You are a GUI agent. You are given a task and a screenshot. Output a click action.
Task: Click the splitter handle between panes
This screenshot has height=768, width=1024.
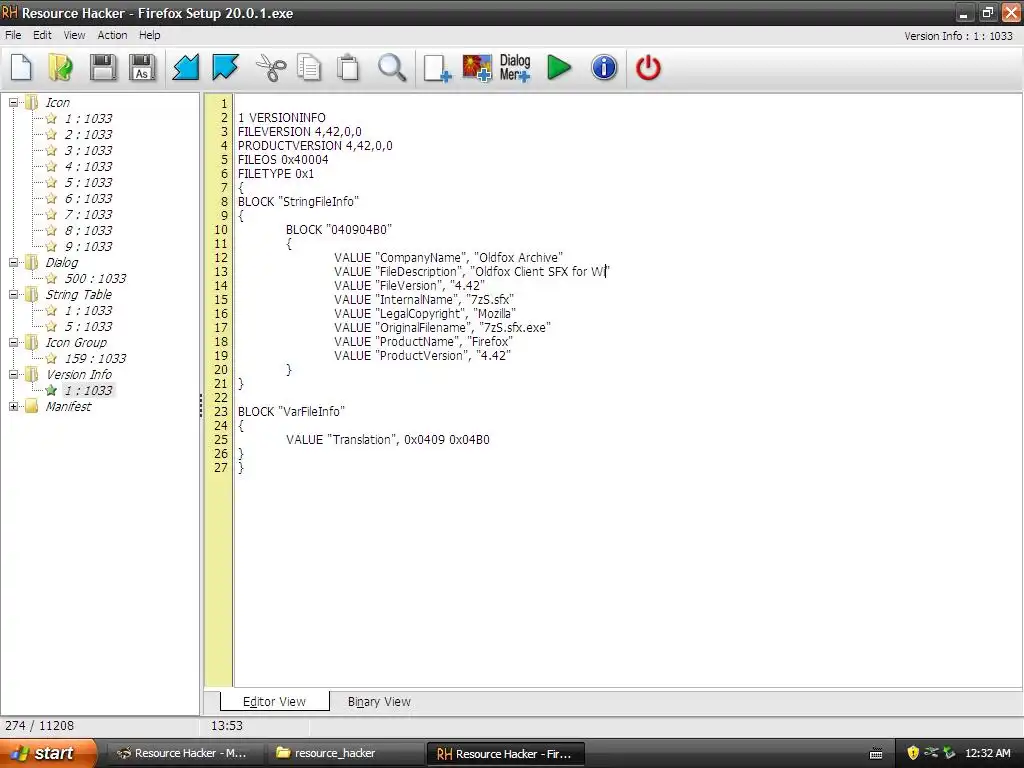tap(201, 406)
